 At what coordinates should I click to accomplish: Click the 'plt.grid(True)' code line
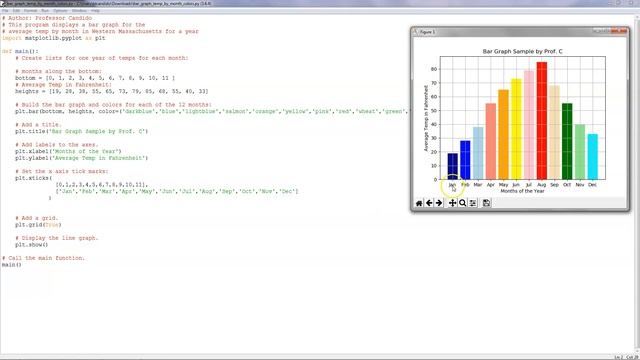click(x=38, y=225)
